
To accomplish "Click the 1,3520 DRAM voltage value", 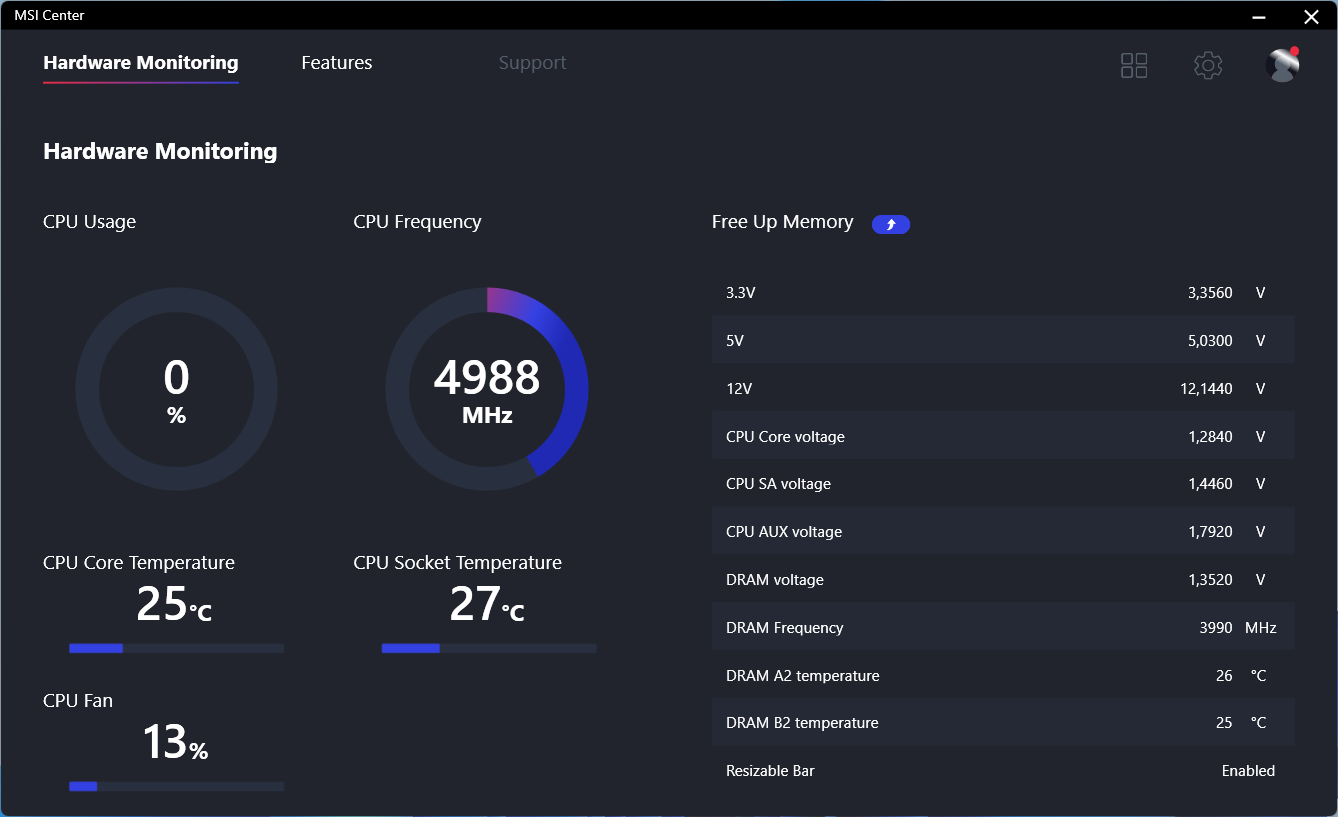I will click(x=1210, y=580).
